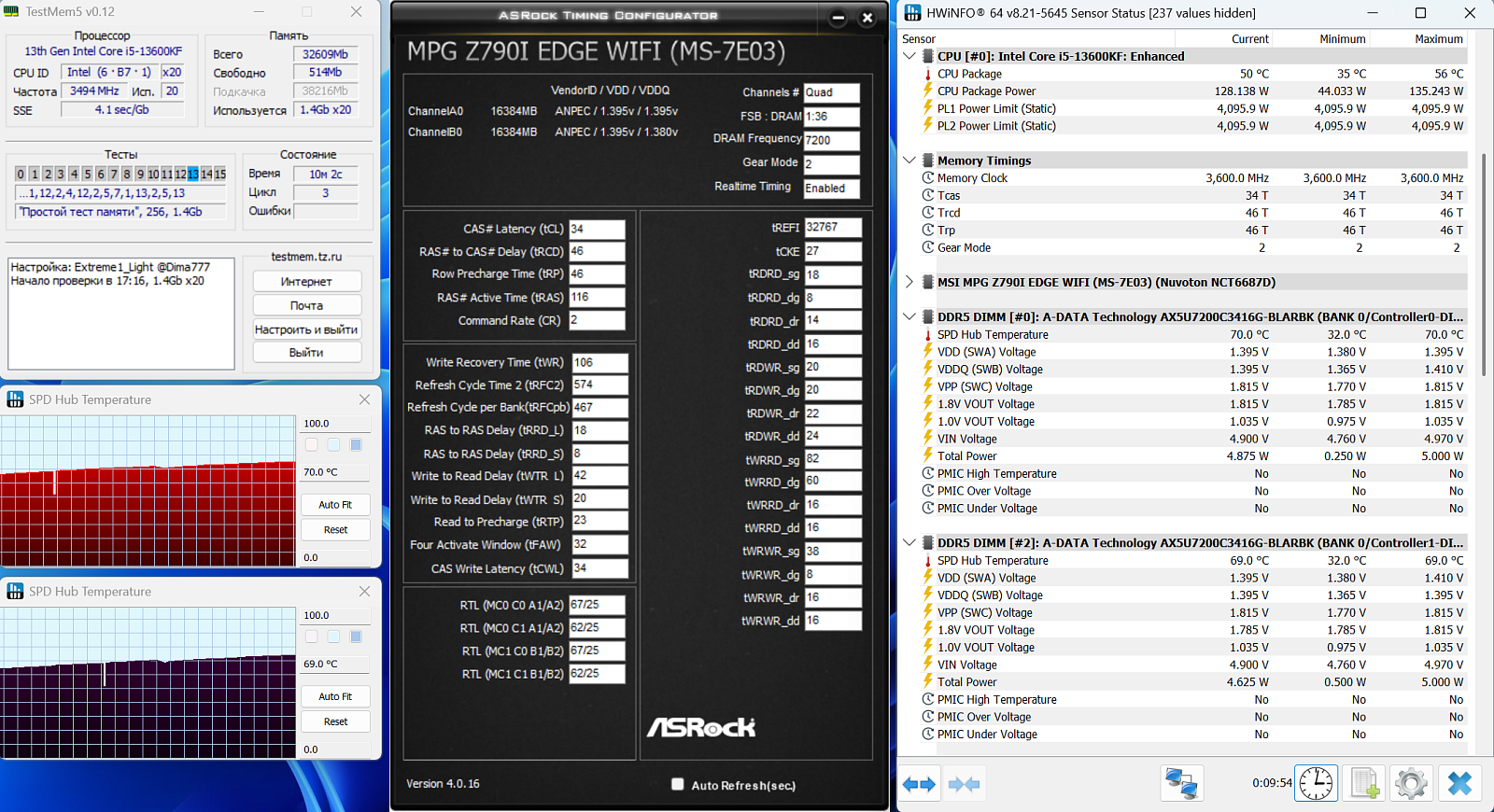Screen dimensions: 1494x812
Task: Collapse the CPU [#0] Intel Core i5-13600KF section
Action: [909, 56]
